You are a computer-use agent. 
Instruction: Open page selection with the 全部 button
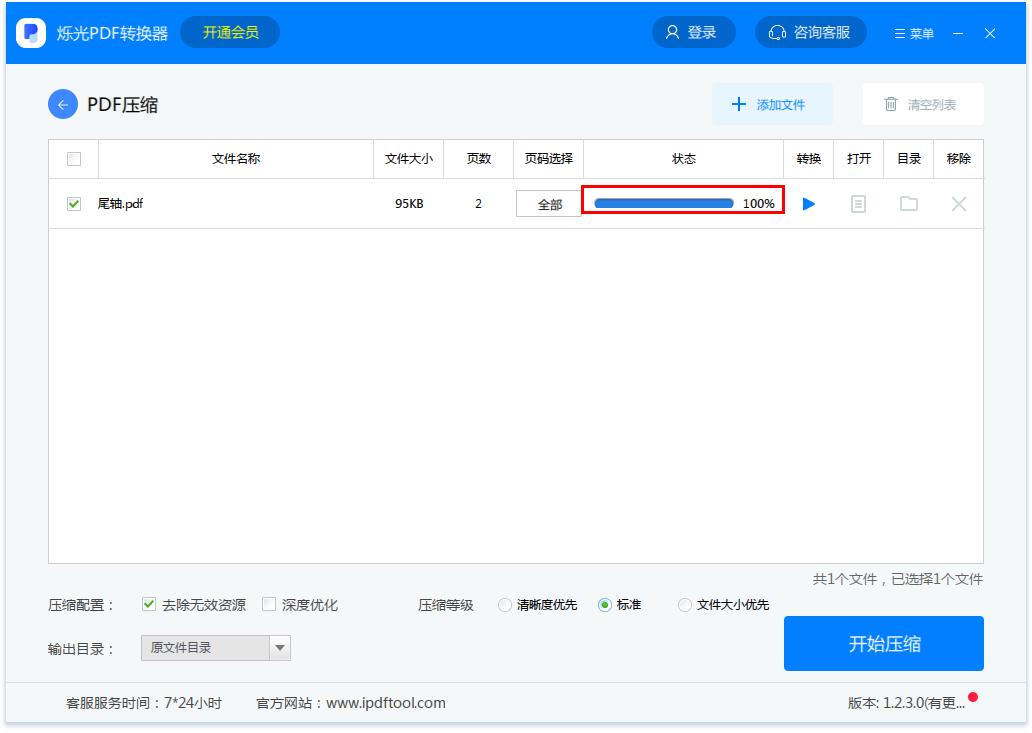[548, 203]
